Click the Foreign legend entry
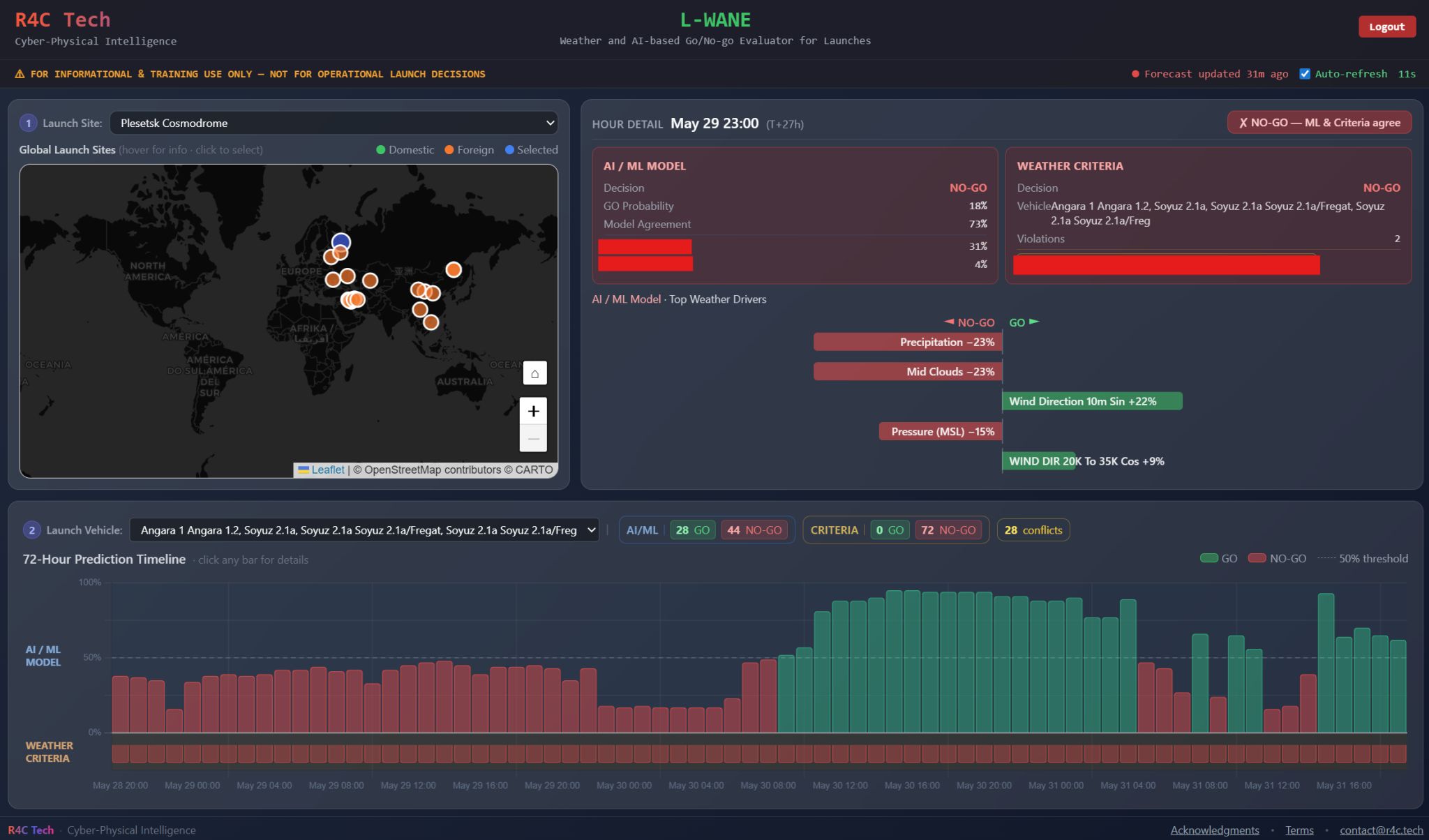1429x840 pixels. pyautogui.click(x=469, y=150)
